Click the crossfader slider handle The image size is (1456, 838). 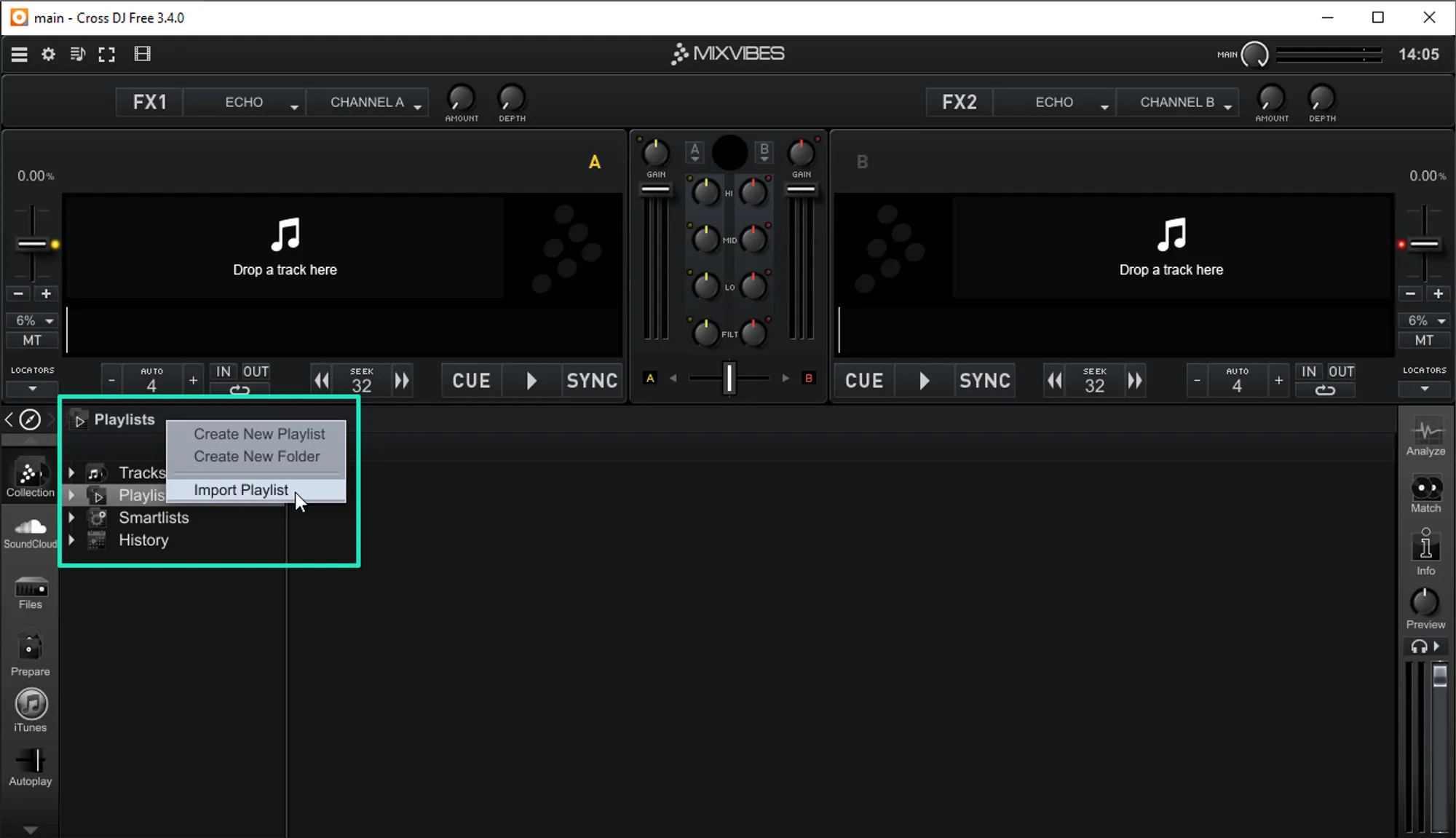(729, 378)
